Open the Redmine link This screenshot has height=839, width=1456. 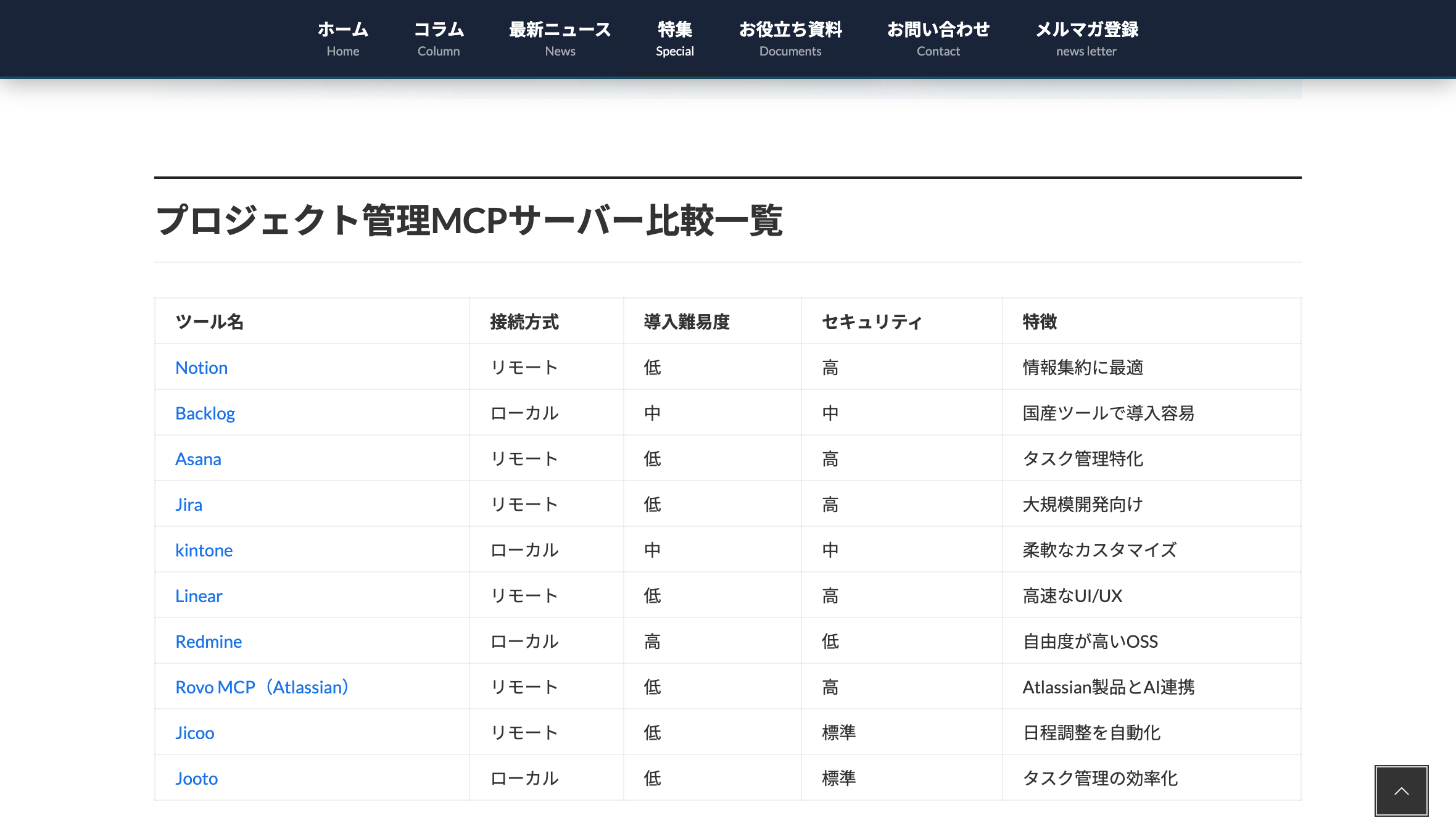[x=209, y=642]
